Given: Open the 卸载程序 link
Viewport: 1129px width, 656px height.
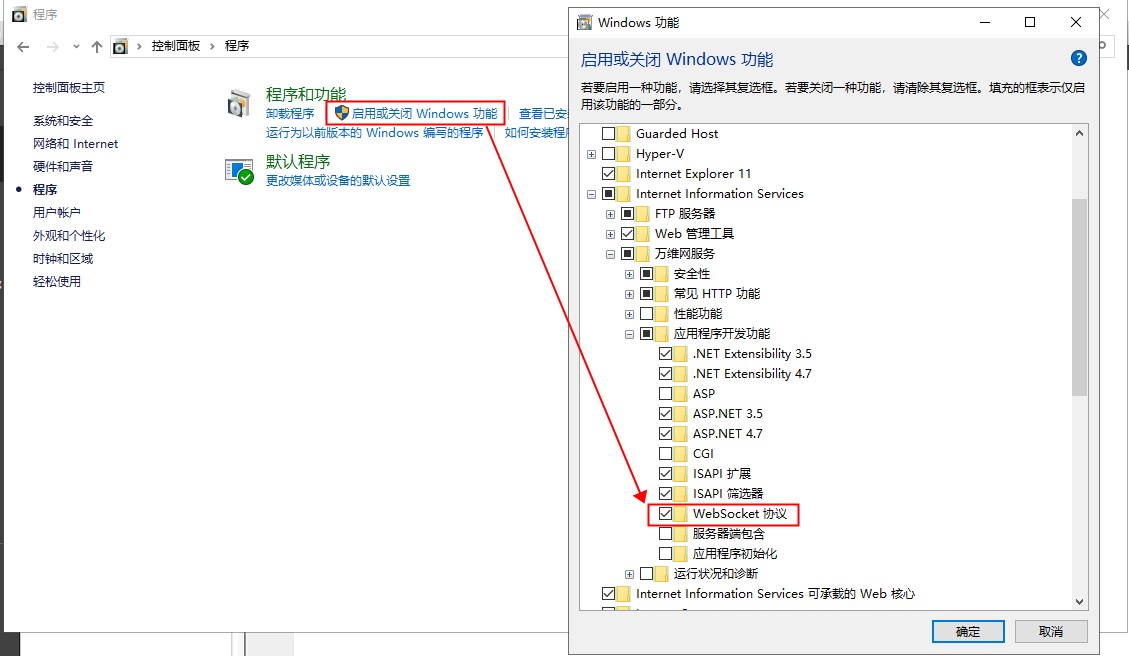Looking at the screenshot, I should coord(290,114).
